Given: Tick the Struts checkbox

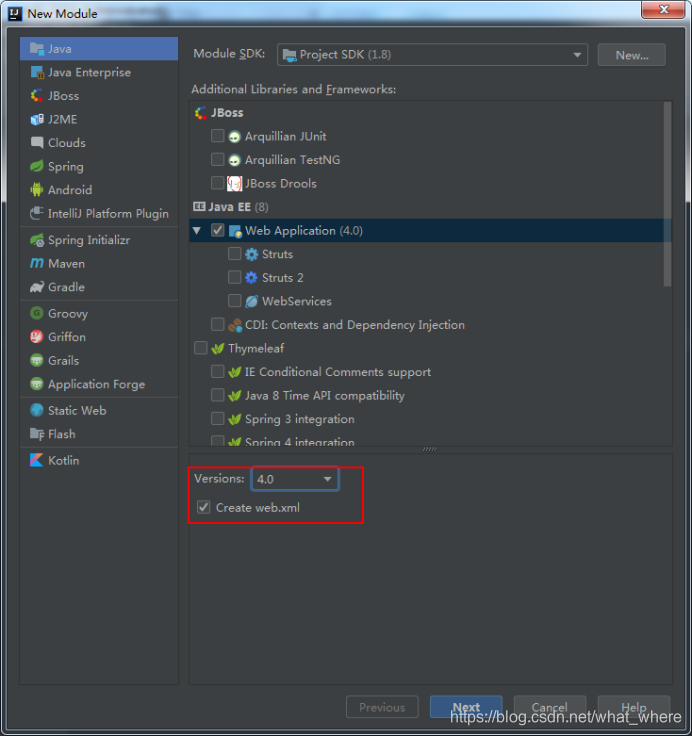Looking at the screenshot, I should [x=234, y=253].
